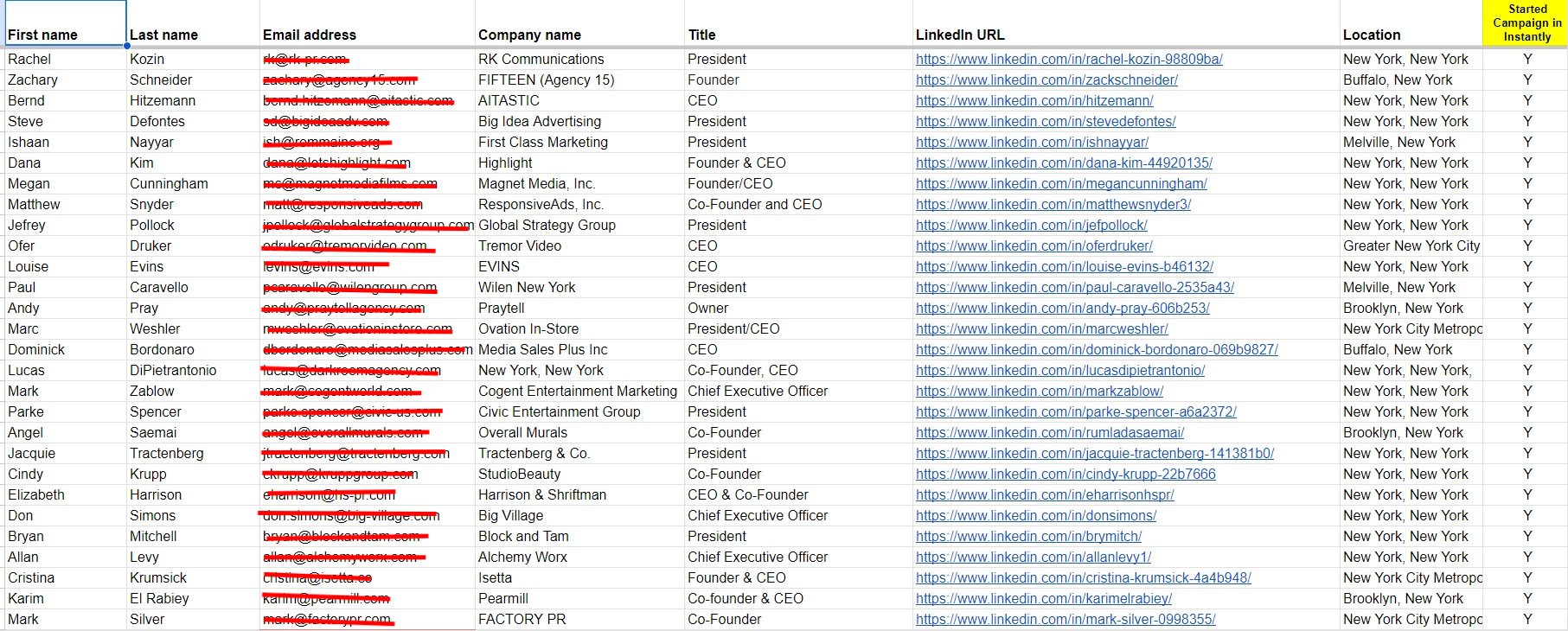Open Ofer Druker's LinkedIn link
Screen dimensions: 1568x631
pos(1034,246)
